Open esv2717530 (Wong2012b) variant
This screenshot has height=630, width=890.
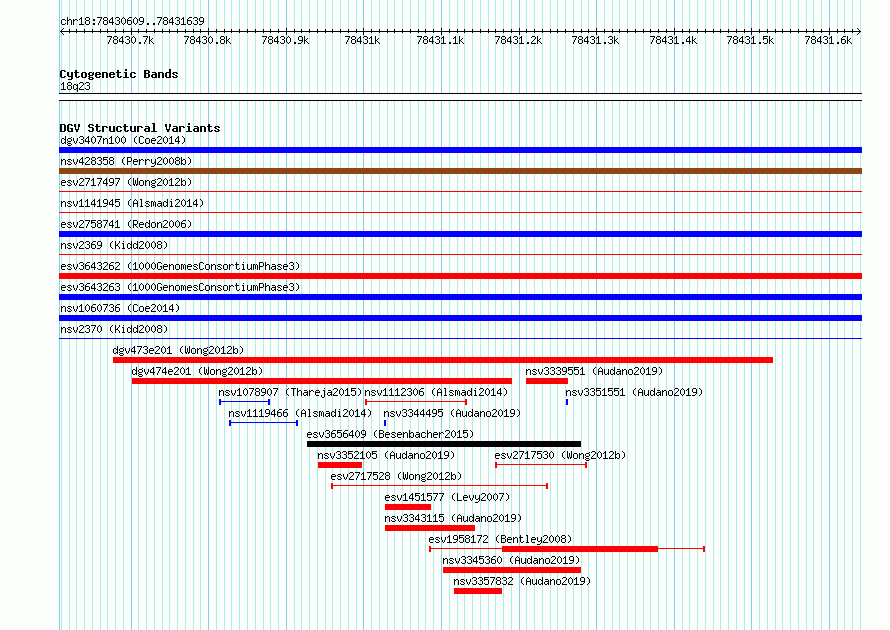pos(560,455)
